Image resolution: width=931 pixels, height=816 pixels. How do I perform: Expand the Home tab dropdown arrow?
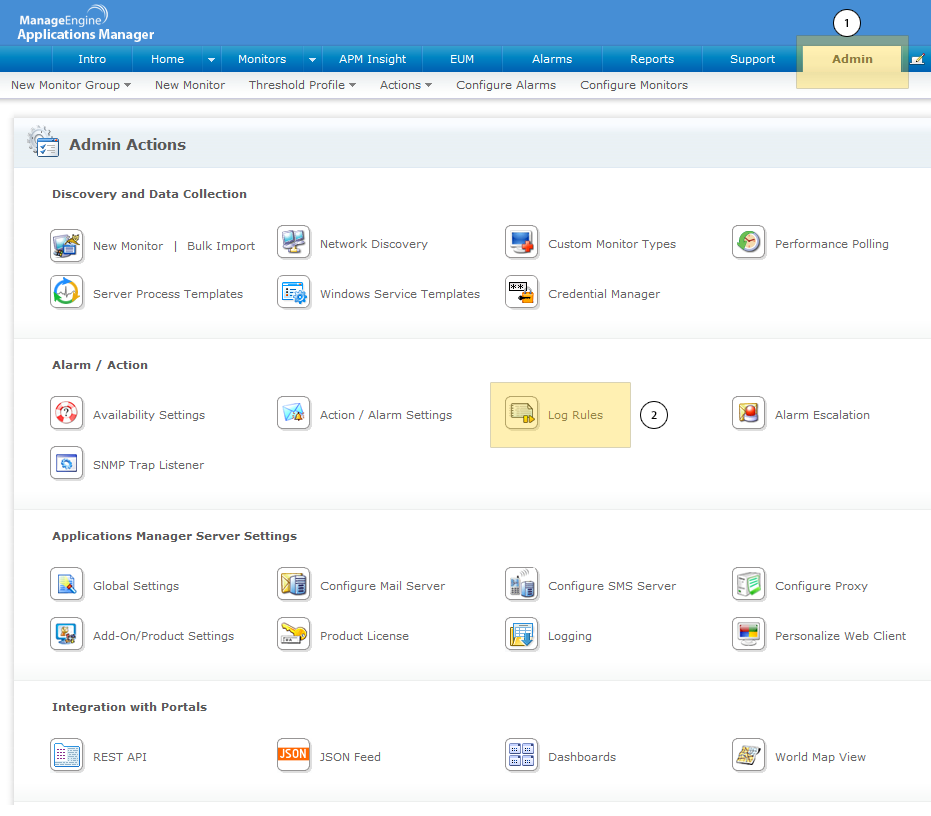(211, 59)
